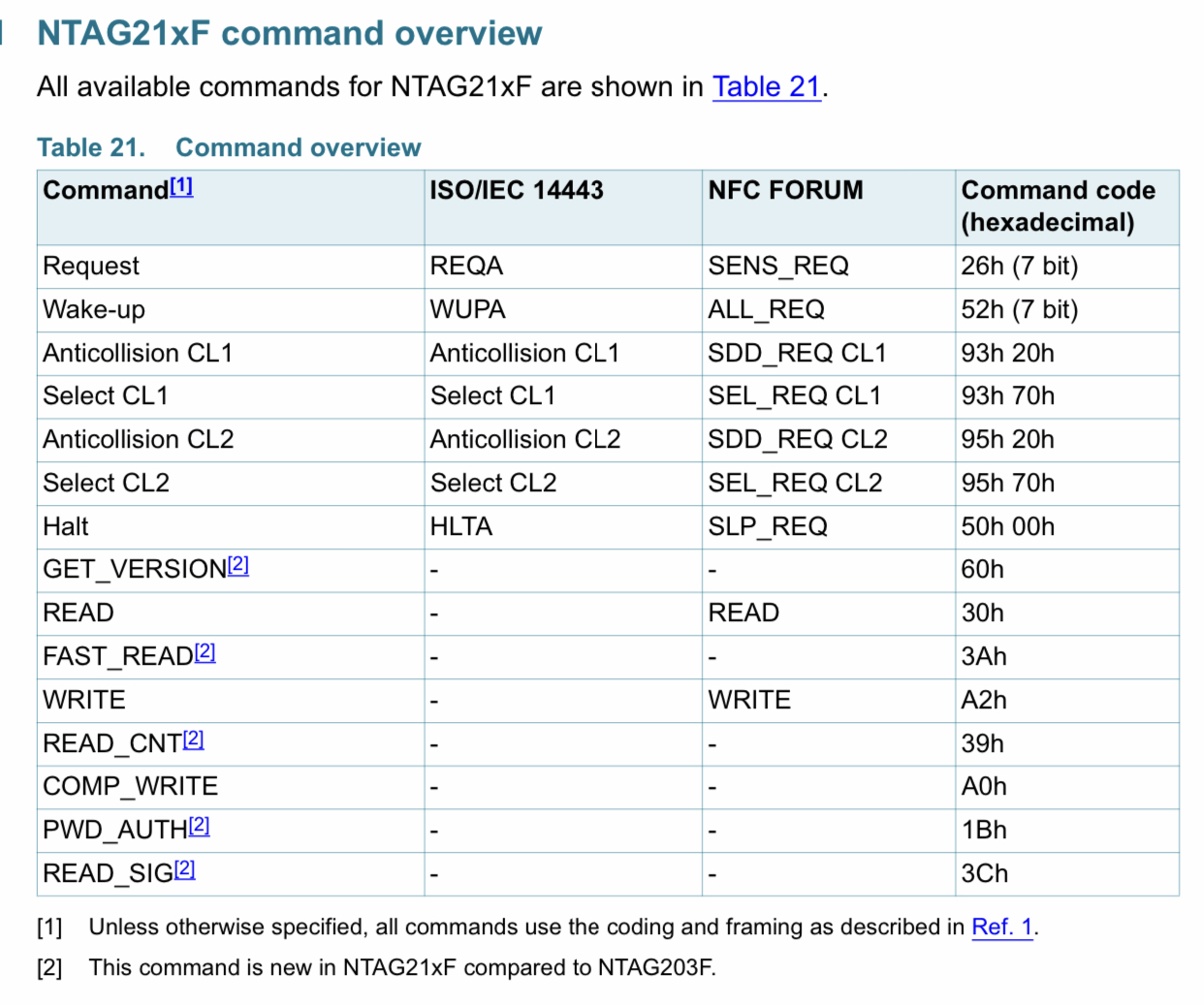This screenshot has width=1204, height=1005.
Task: Click the 'Table 21. Command overview' caption
Action: pos(229,147)
